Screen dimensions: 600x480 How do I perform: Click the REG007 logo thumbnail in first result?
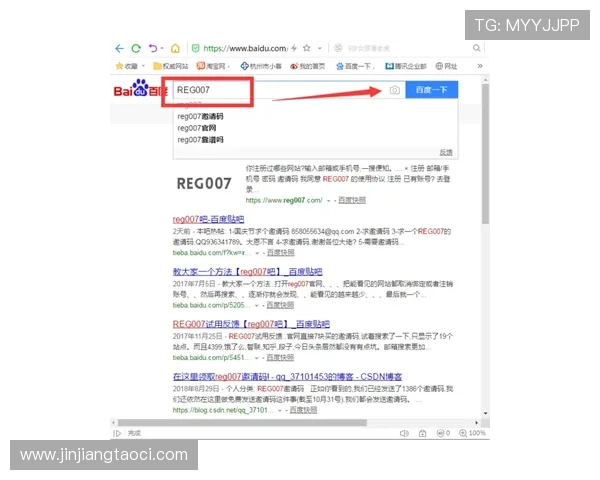point(204,184)
